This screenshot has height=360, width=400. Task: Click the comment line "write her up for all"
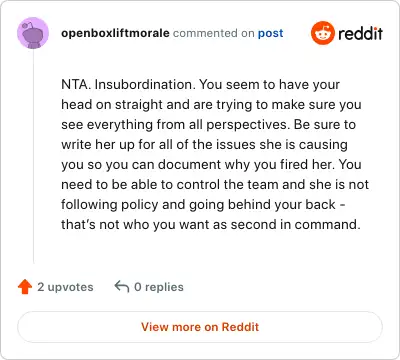pos(204,145)
